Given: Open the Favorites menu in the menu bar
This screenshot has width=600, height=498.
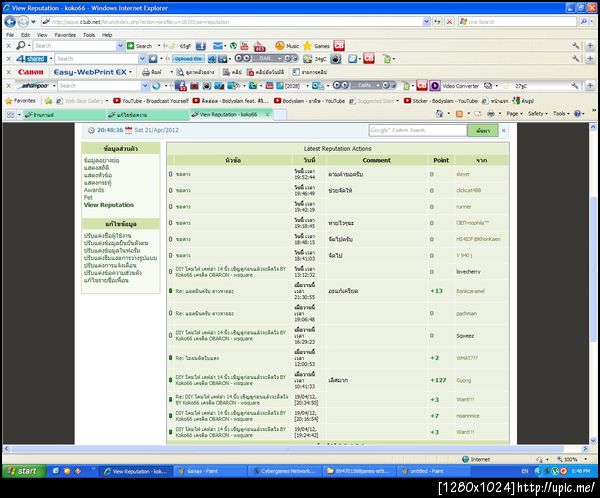Looking at the screenshot, I should [65, 35].
